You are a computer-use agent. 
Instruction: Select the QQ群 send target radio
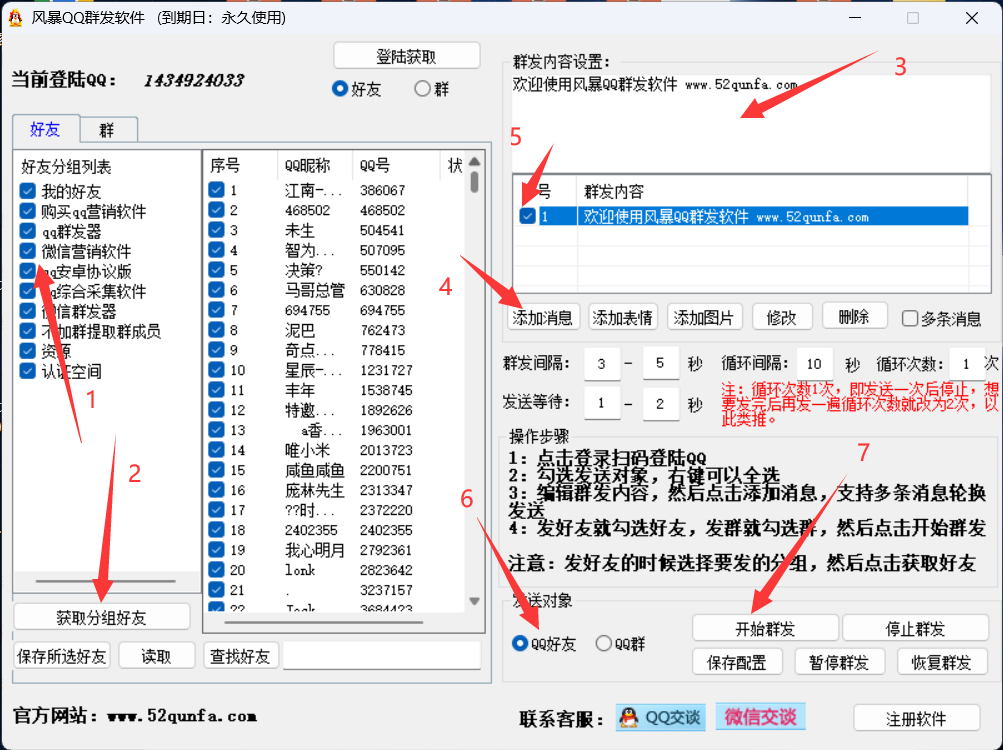pos(604,643)
